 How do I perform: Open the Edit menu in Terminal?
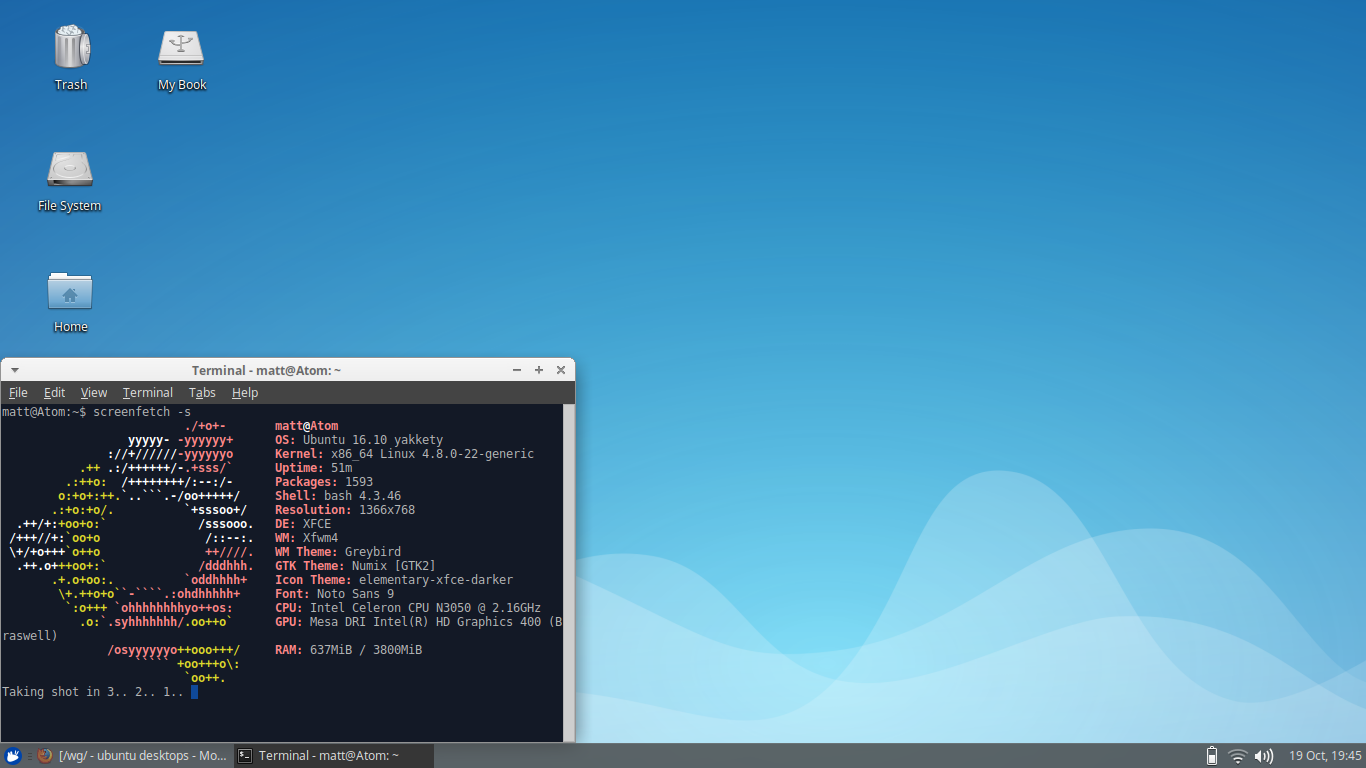click(x=54, y=393)
